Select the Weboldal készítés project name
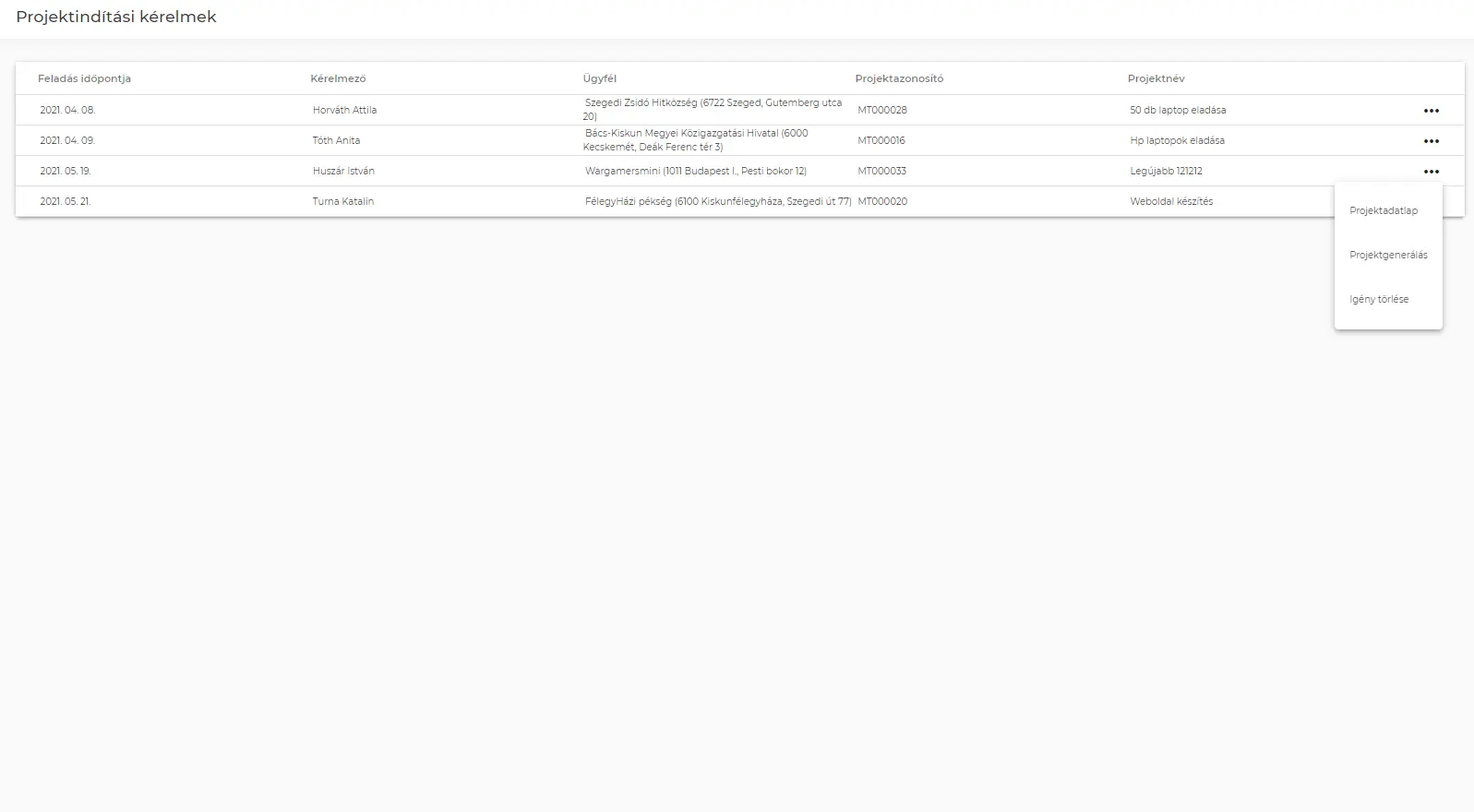This screenshot has width=1474, height=812. [x=1171, y=202]
